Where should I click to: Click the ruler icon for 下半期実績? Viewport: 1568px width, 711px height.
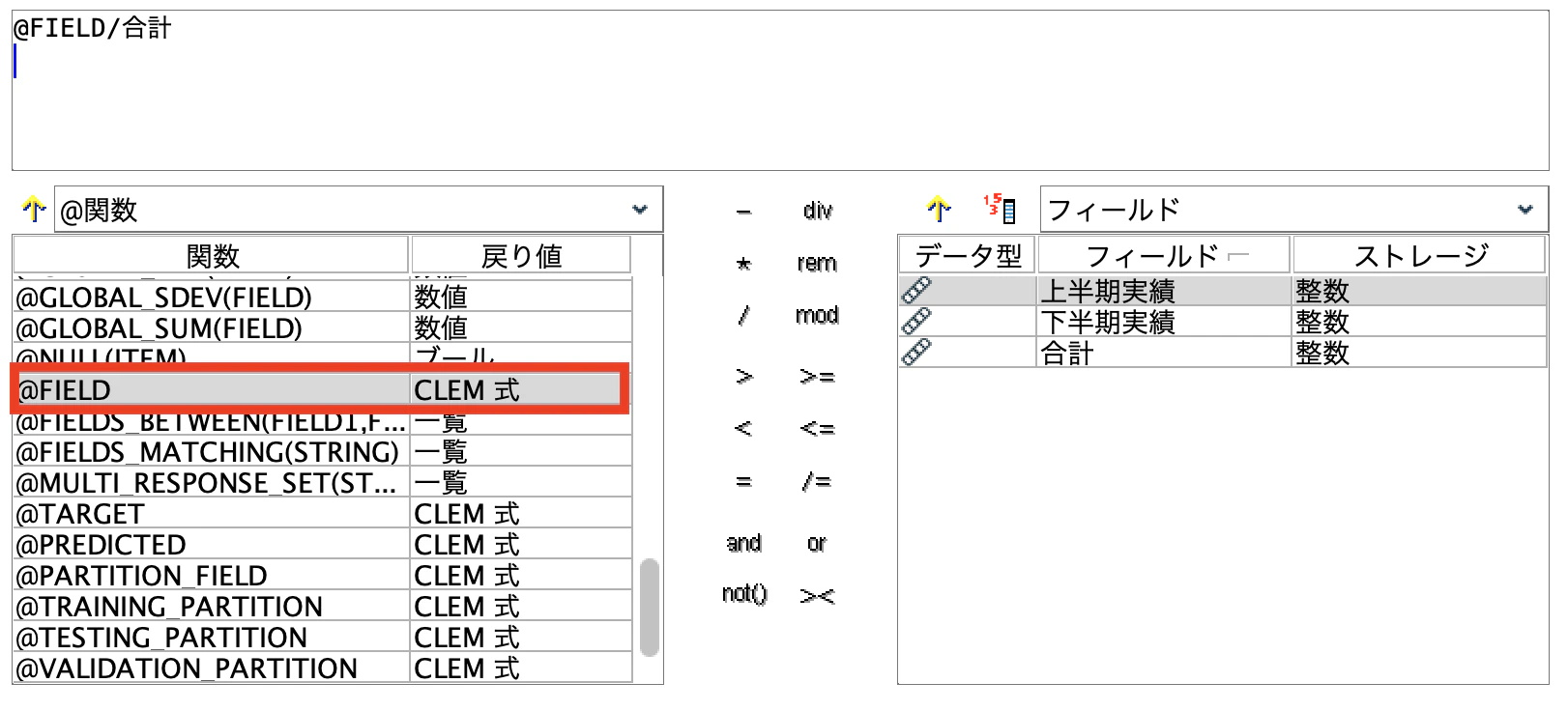click(915, 321)
